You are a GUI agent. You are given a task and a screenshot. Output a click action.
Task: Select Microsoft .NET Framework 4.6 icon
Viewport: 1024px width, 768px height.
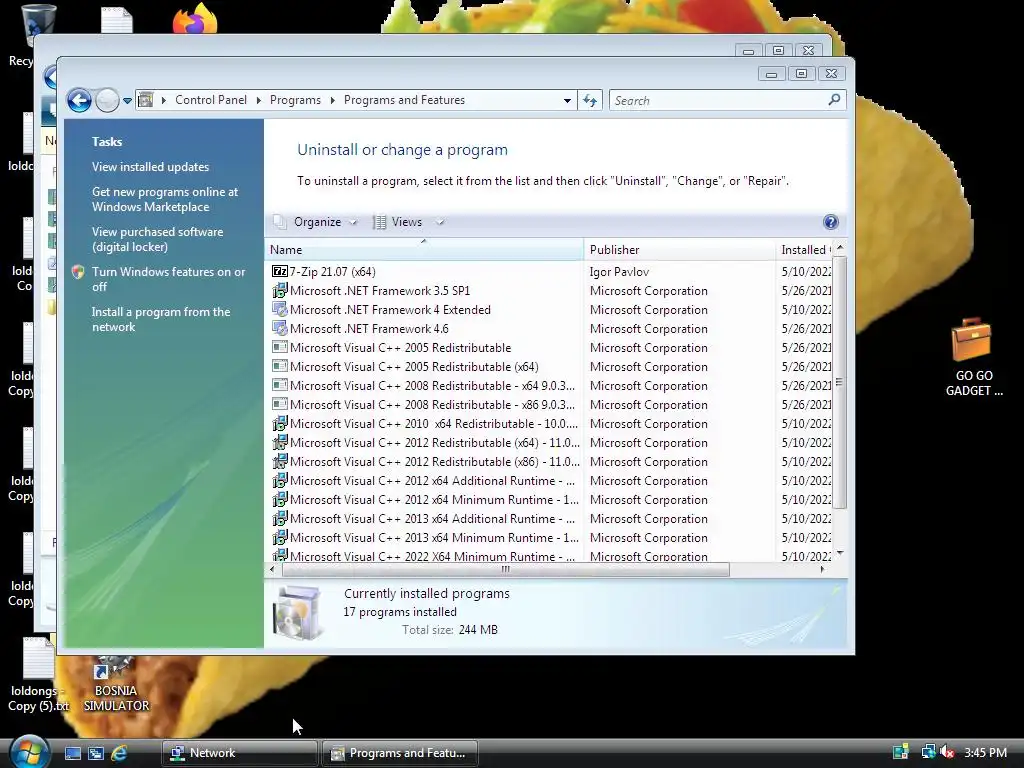click(280, 328)
